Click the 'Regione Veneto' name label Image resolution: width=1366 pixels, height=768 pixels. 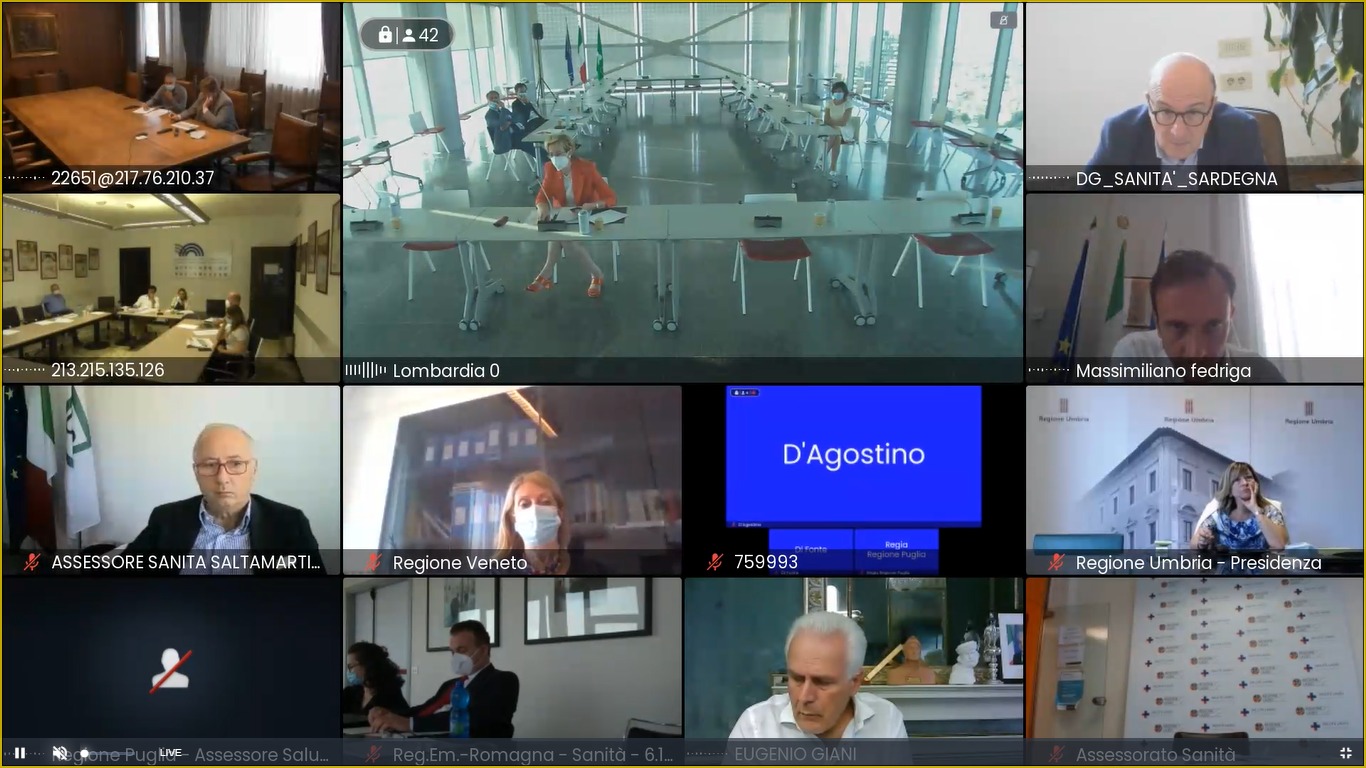(460, 563)
